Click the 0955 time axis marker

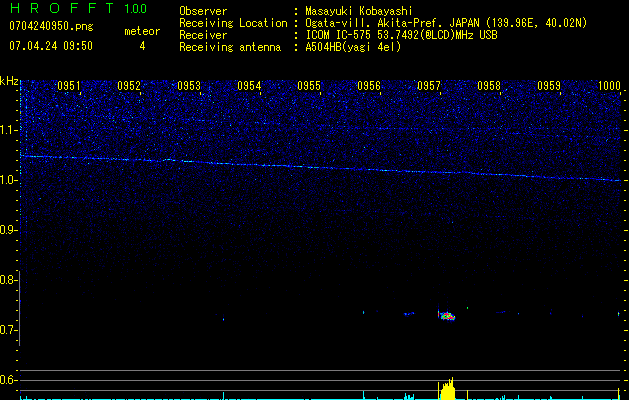309,86
